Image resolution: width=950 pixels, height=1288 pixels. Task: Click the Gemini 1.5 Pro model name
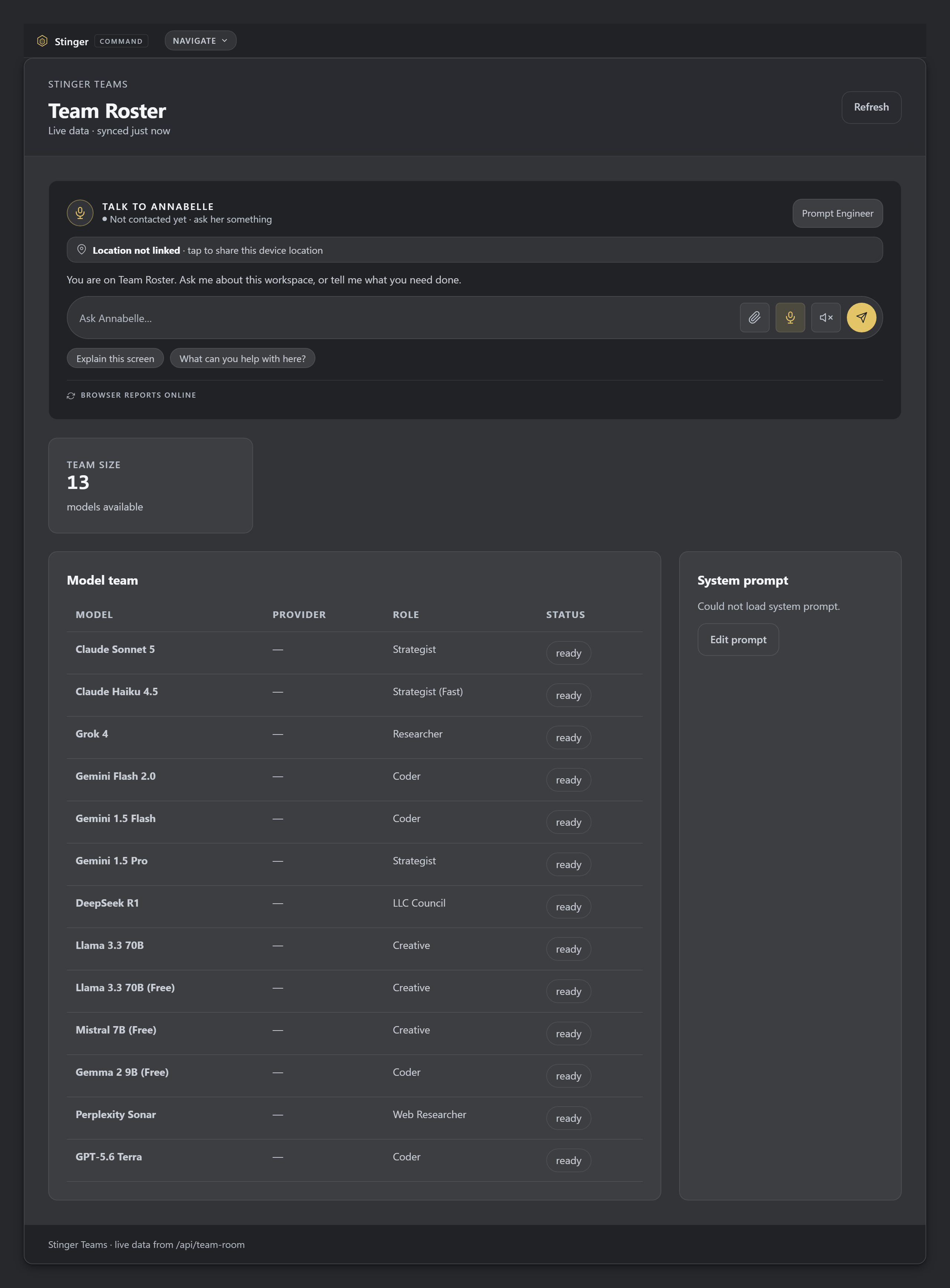click(112, 860)
